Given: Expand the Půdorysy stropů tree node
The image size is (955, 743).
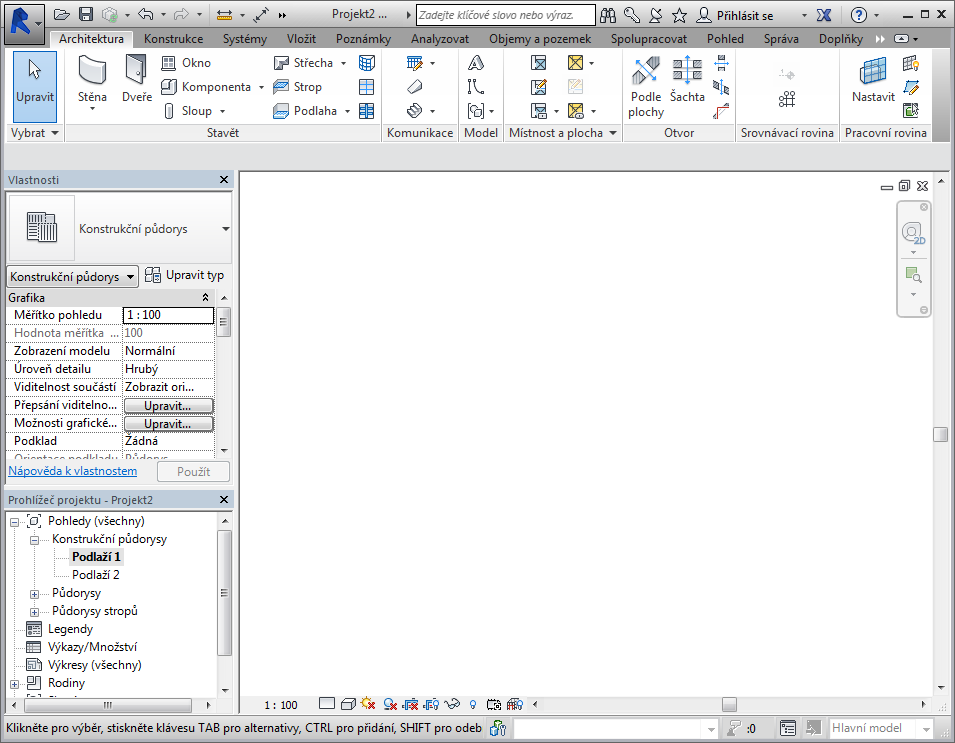Looking at the screenshot, I should (34, 612).
